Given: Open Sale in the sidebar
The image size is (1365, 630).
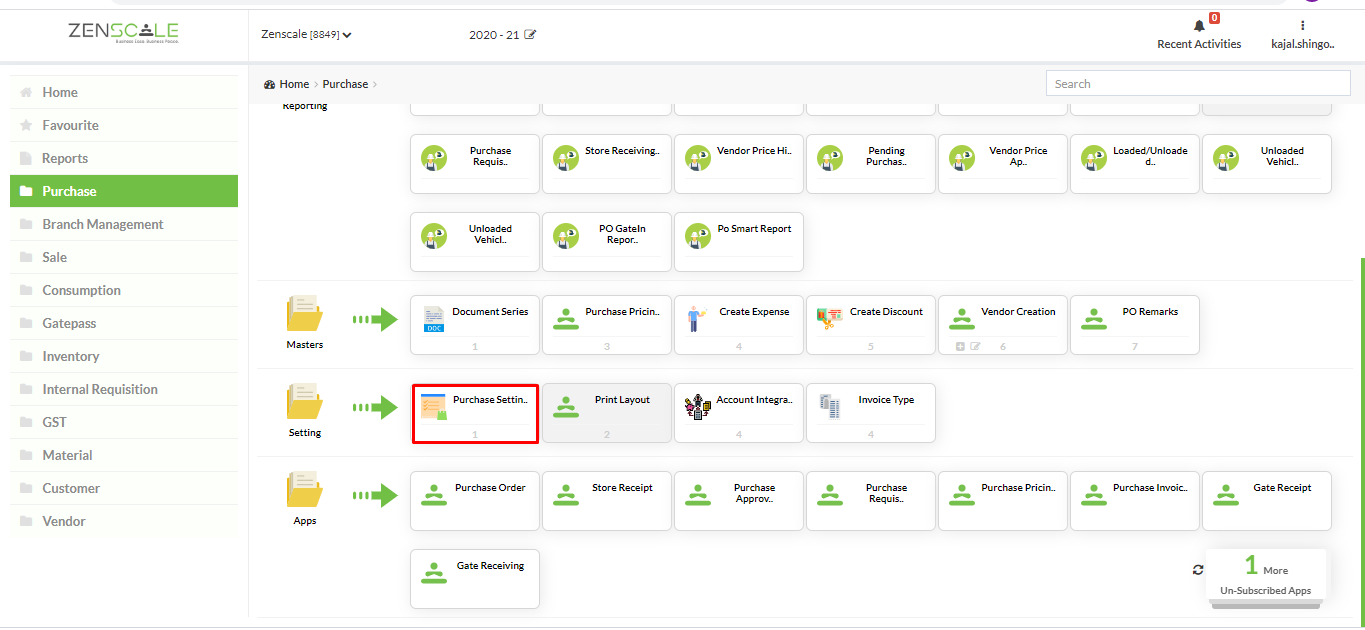Looking at the screenshot, I should tap(124, 257).
